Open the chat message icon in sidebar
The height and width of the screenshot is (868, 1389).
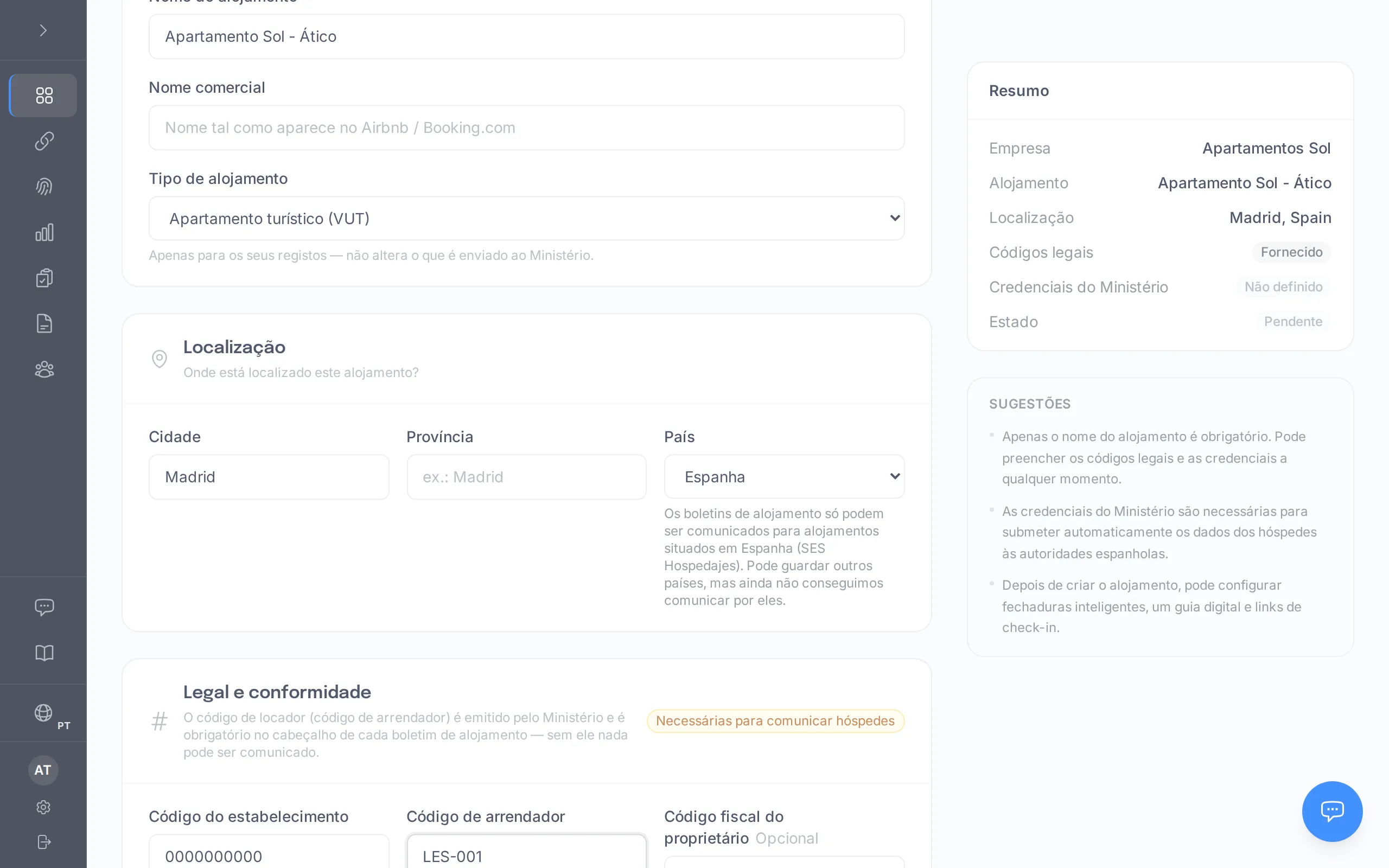click(43, 607)
